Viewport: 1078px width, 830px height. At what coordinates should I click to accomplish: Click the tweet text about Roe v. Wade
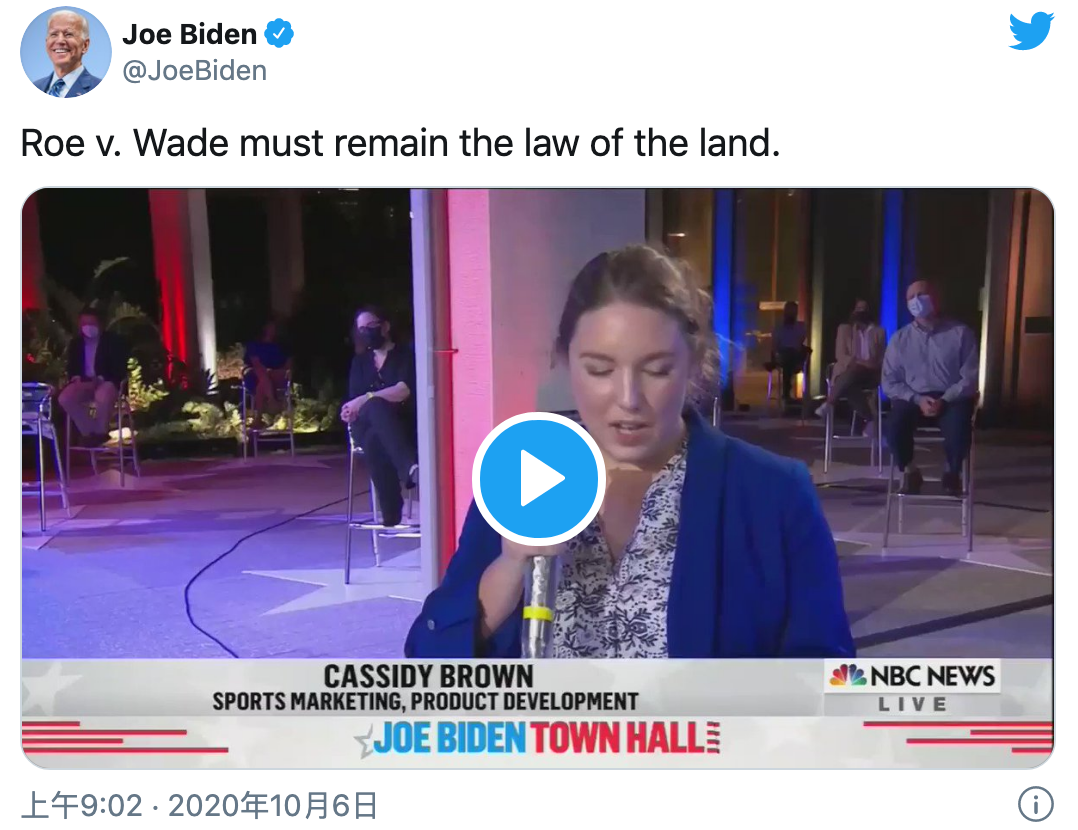[x=401, y=143]
